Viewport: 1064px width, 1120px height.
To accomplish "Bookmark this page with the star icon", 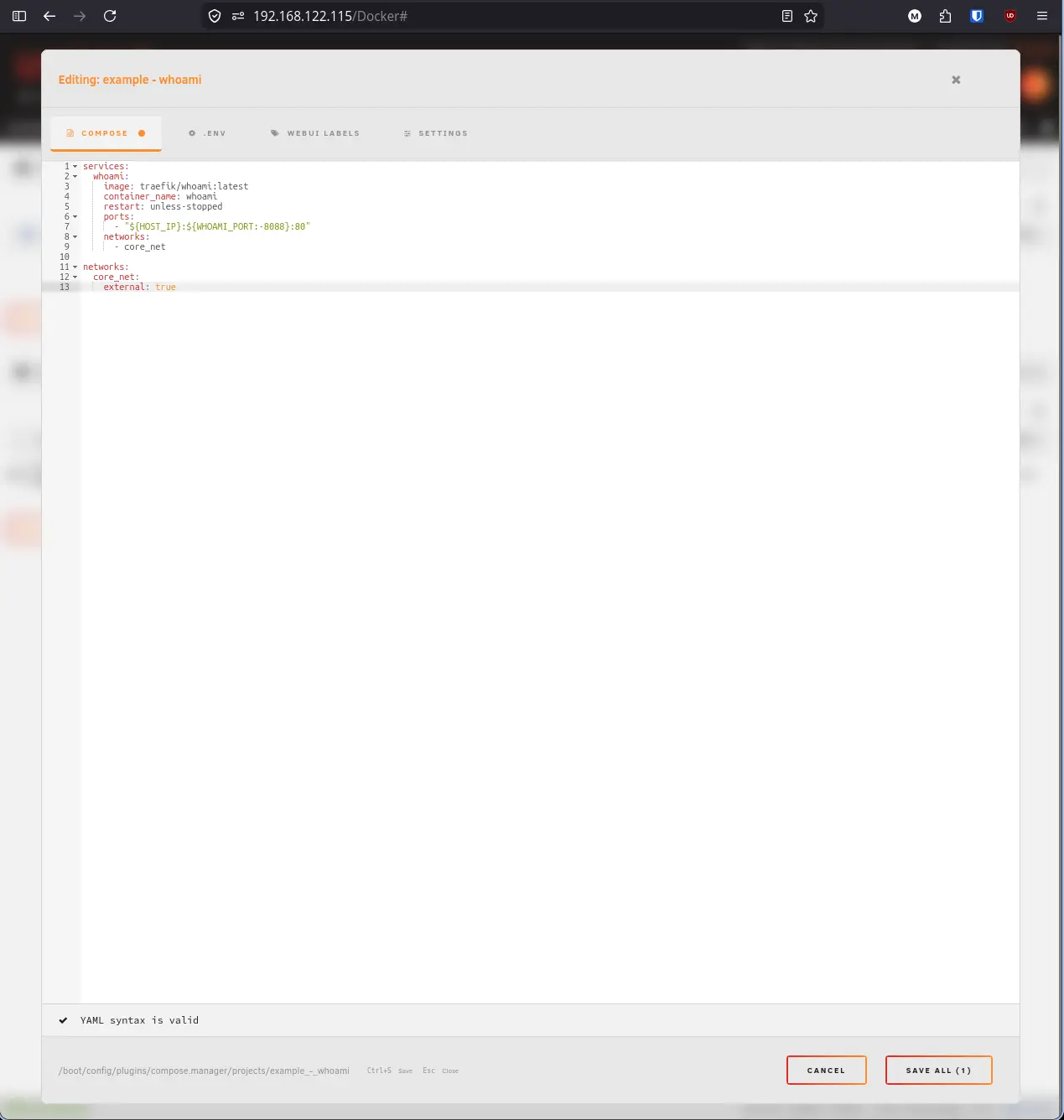I will click(811, 16).
